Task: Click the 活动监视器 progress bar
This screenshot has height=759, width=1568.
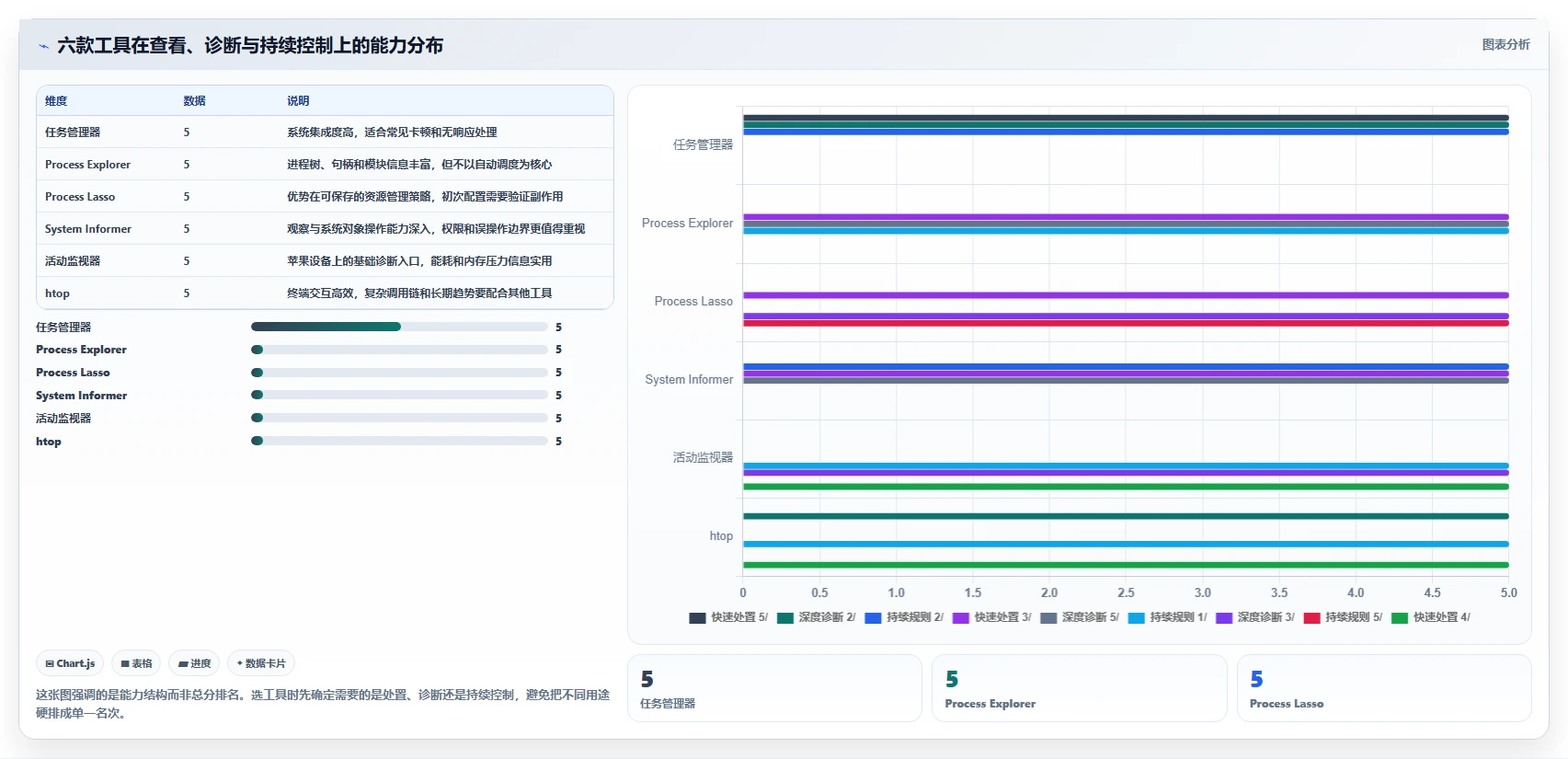Action: pos(399,418)
